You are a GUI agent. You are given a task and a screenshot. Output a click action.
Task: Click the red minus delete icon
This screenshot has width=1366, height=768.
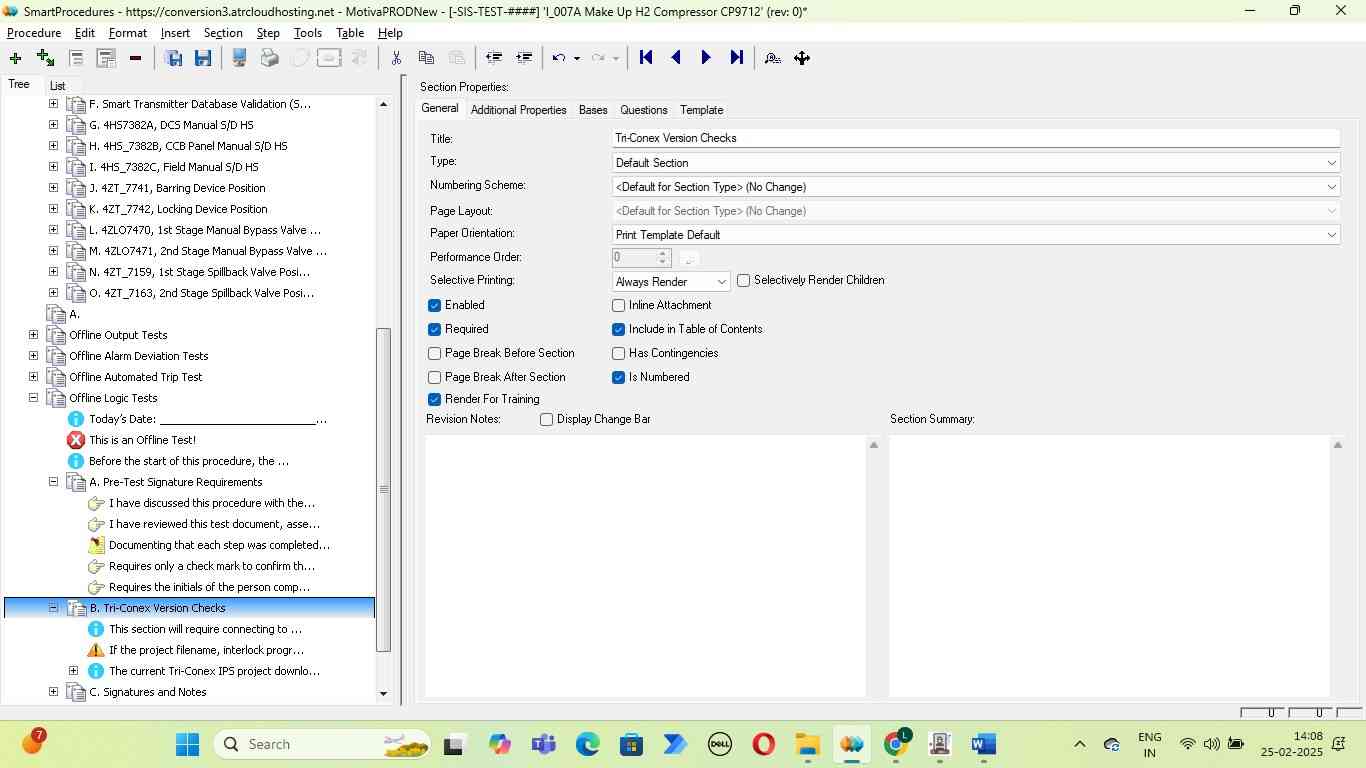point(135,58)
